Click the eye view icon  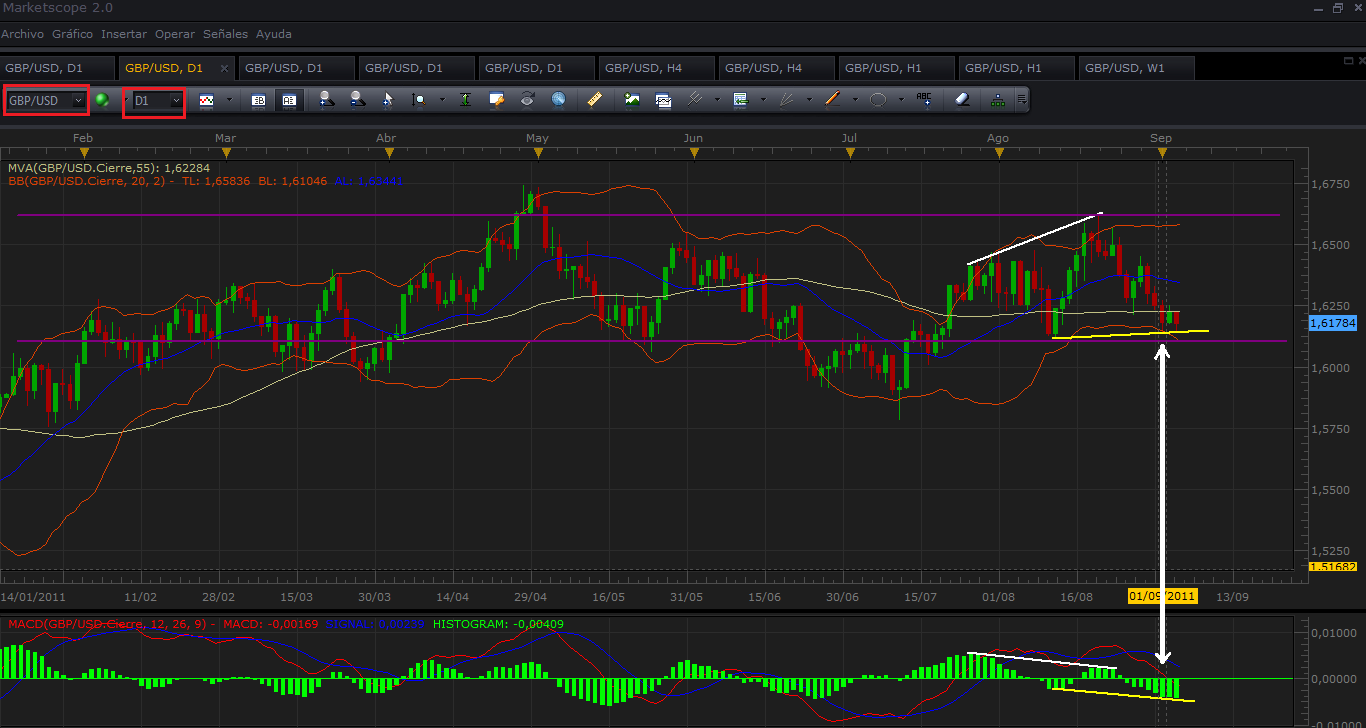coord(527,100)
